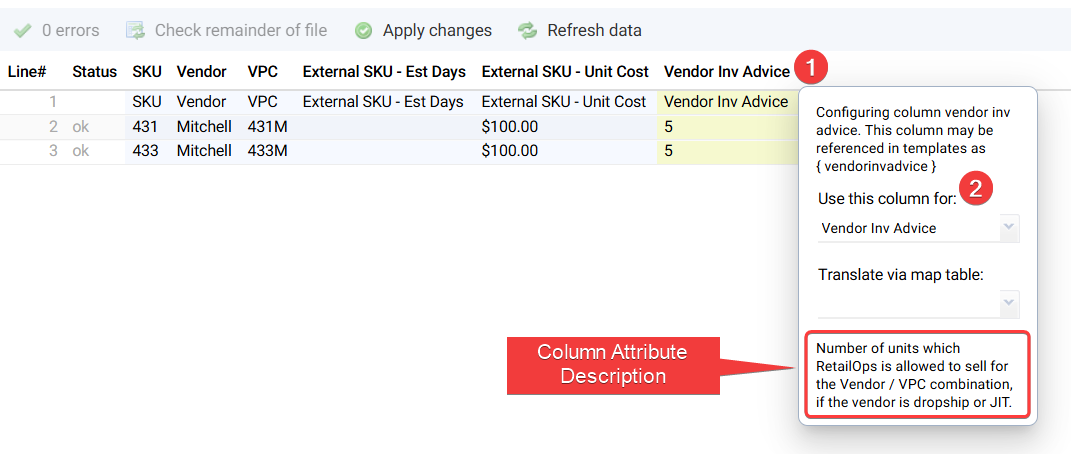The image size is (1071, 454).
Task: Click the External SKU - Est Days header
Action: tap(384, 72)
